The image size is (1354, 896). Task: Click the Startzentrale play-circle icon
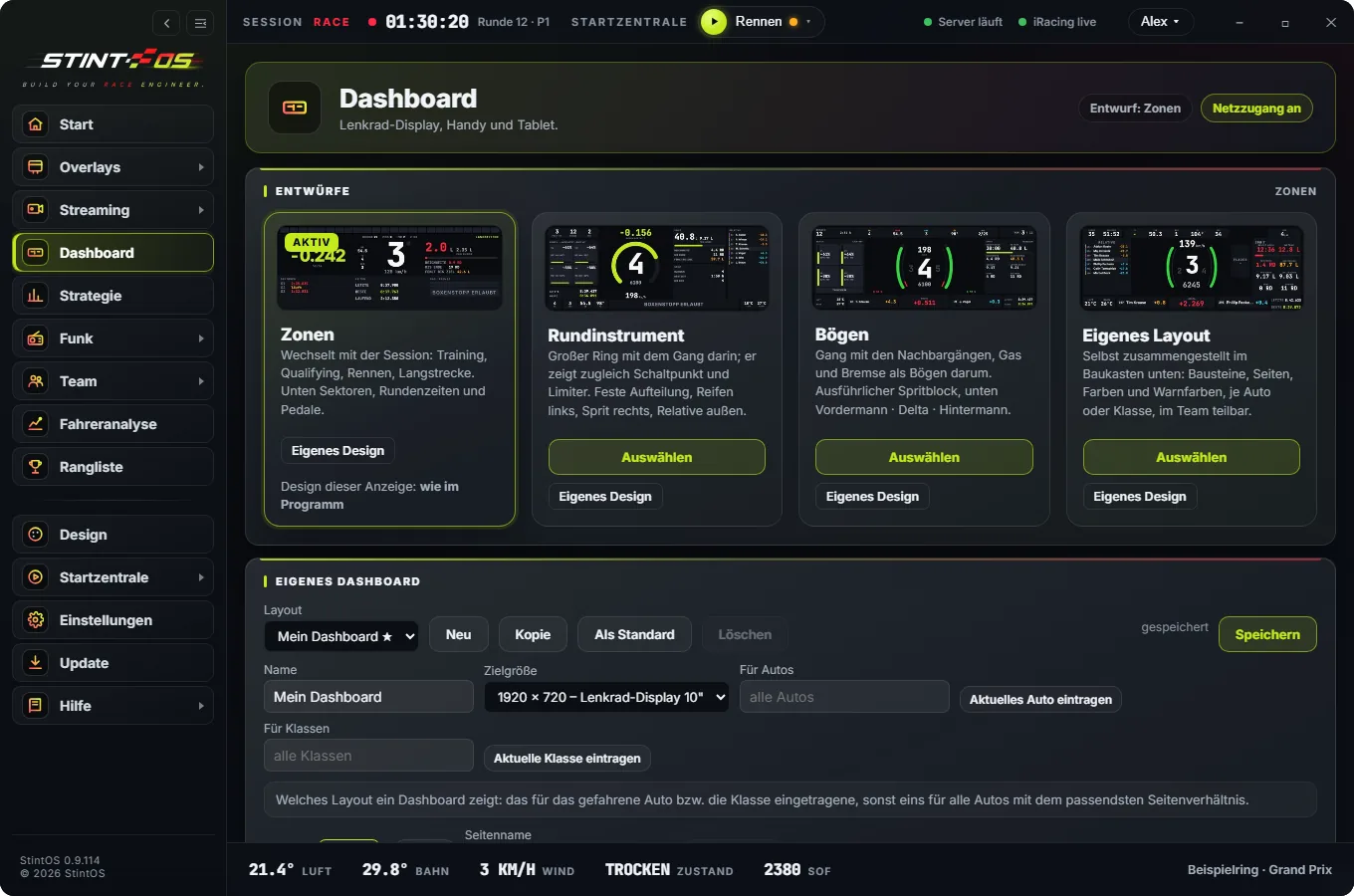[x=36, y=577]
